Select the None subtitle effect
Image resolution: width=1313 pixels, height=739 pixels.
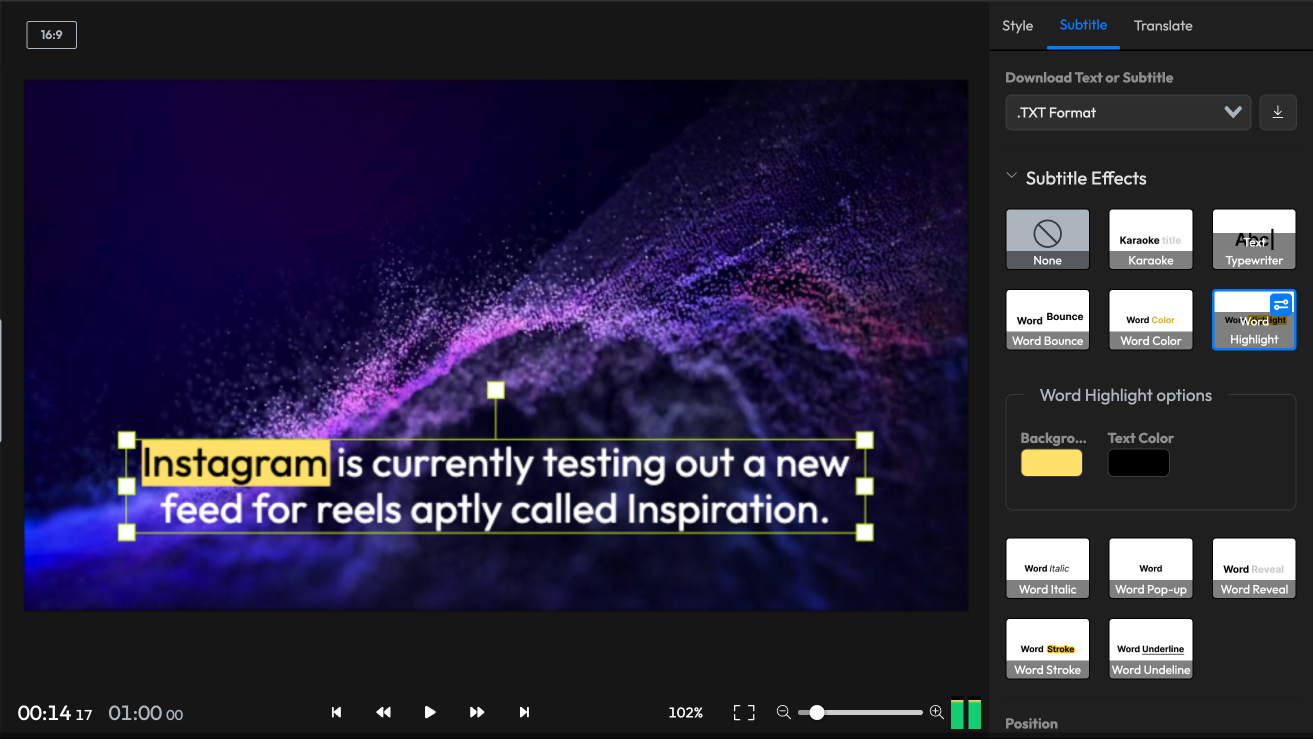[1047, 240]
